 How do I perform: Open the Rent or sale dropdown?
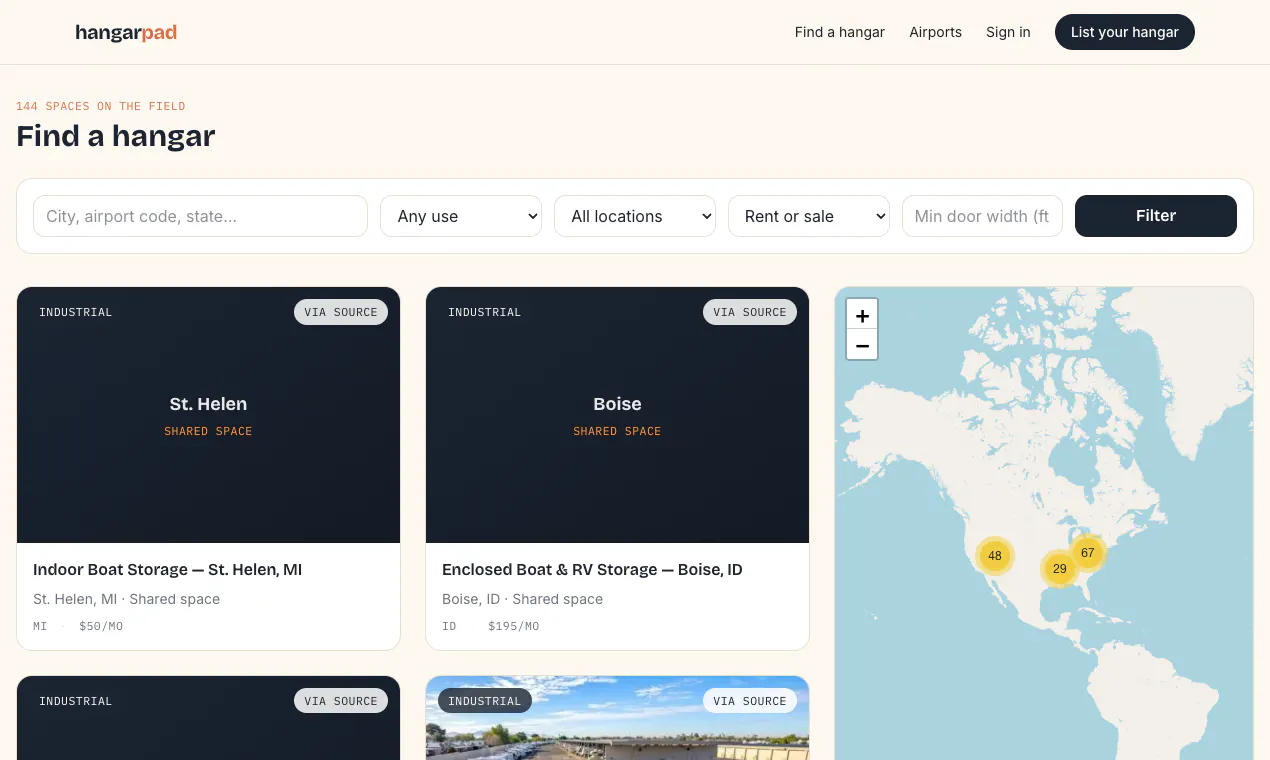809,216
